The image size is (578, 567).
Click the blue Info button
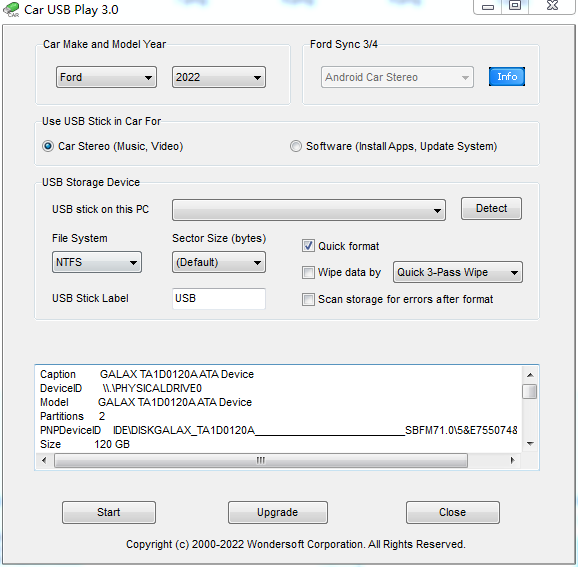point(506,77)
